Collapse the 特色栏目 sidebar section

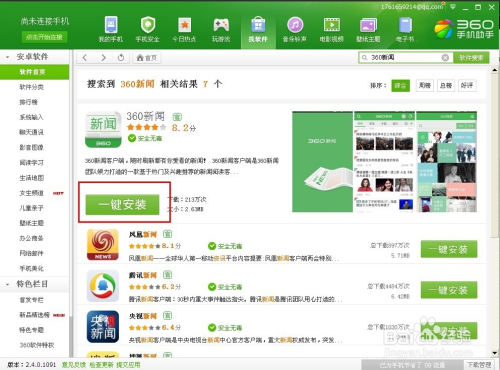point(7,285)
